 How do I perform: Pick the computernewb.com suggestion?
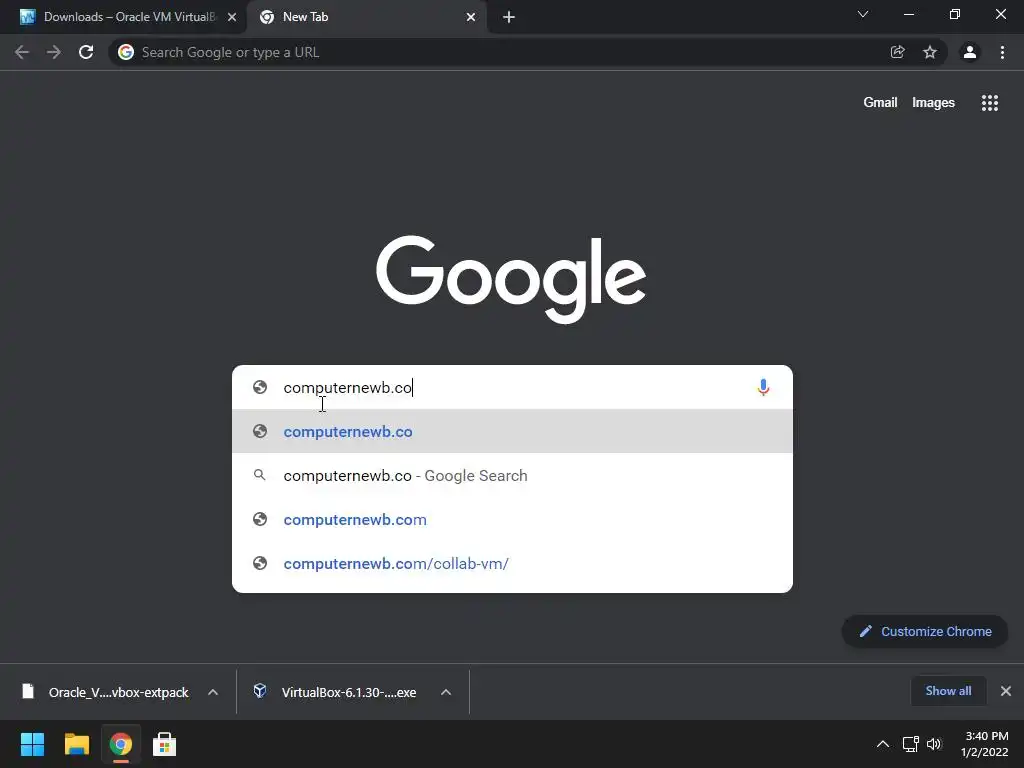[512, 519]
